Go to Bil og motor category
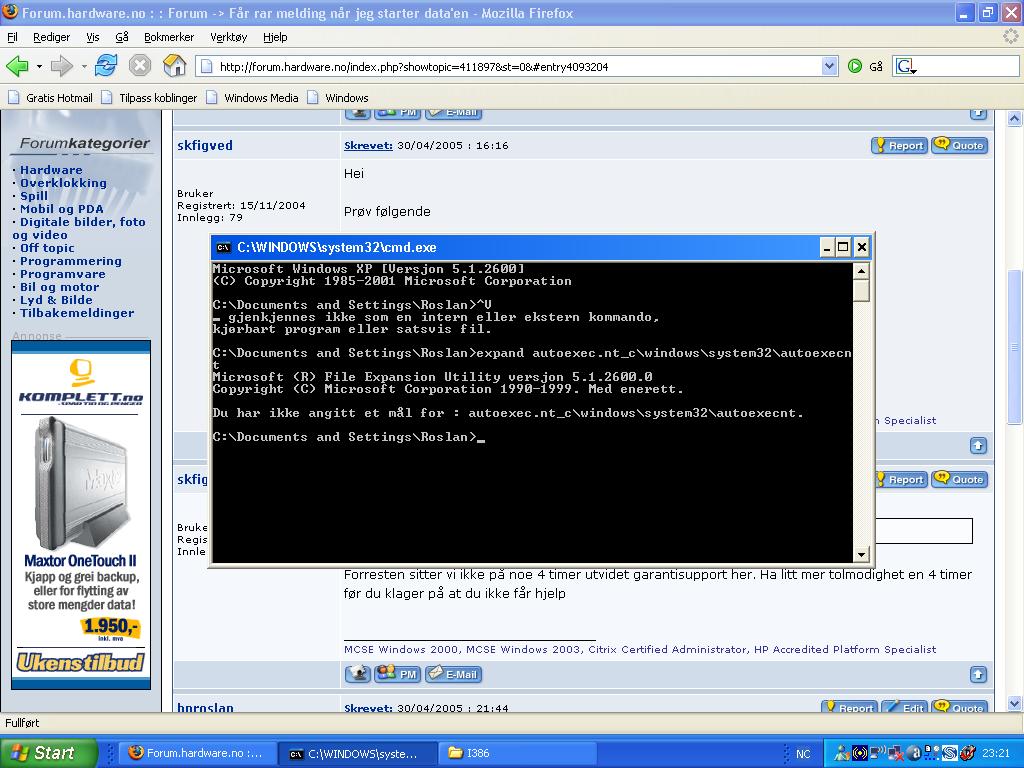This screenshot has height=768, width=1024. pos(59,287)
